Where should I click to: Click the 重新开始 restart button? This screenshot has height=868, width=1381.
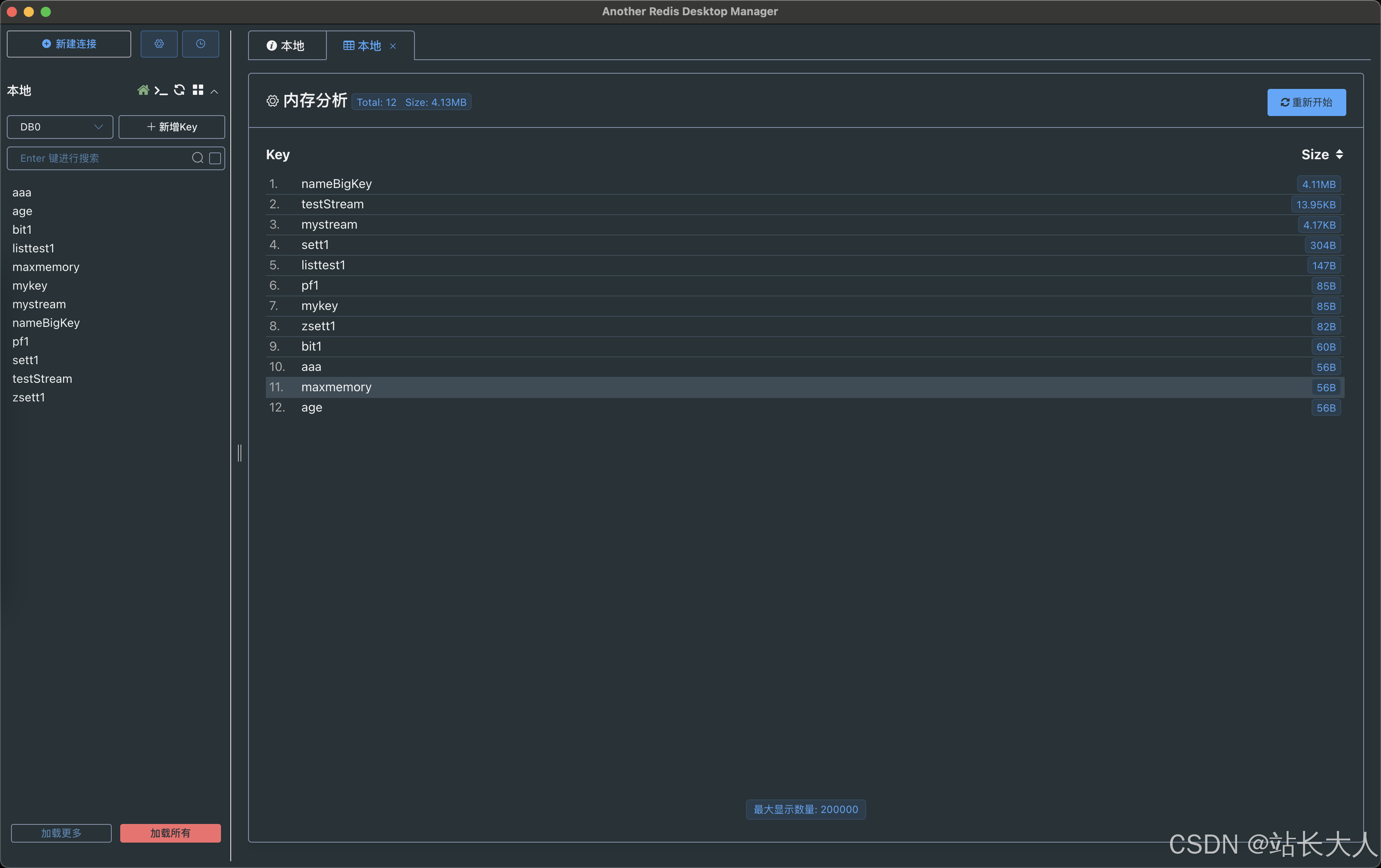coord(1306,102)
